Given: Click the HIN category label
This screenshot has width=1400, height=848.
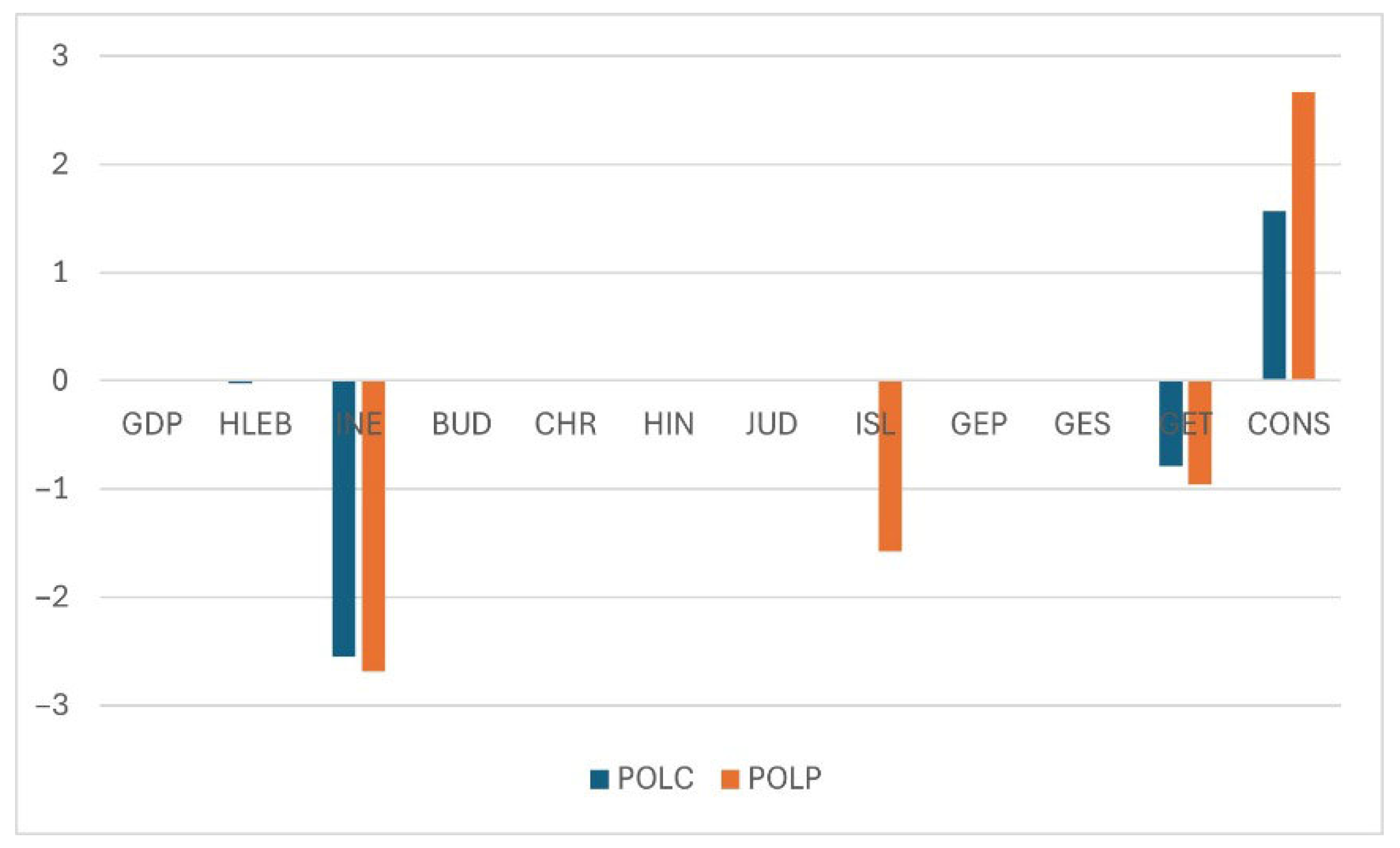Looking at the screenshot, I should click(x=669, y=424).
